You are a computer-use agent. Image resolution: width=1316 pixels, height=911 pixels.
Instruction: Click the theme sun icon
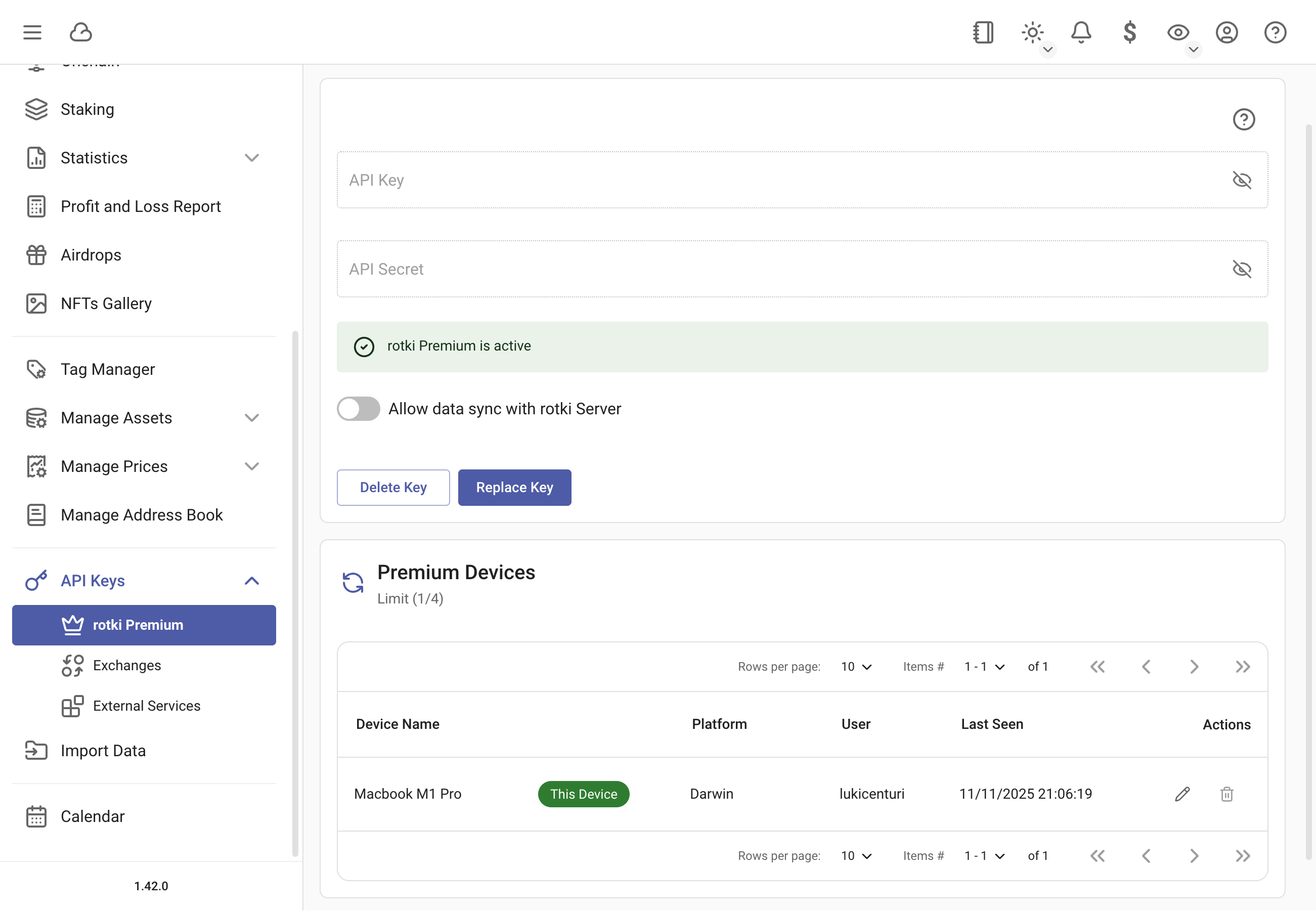pos(1032,32)
